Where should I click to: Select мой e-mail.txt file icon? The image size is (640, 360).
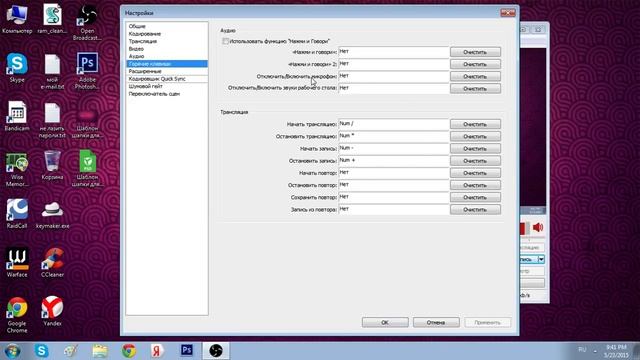point(52,72)
